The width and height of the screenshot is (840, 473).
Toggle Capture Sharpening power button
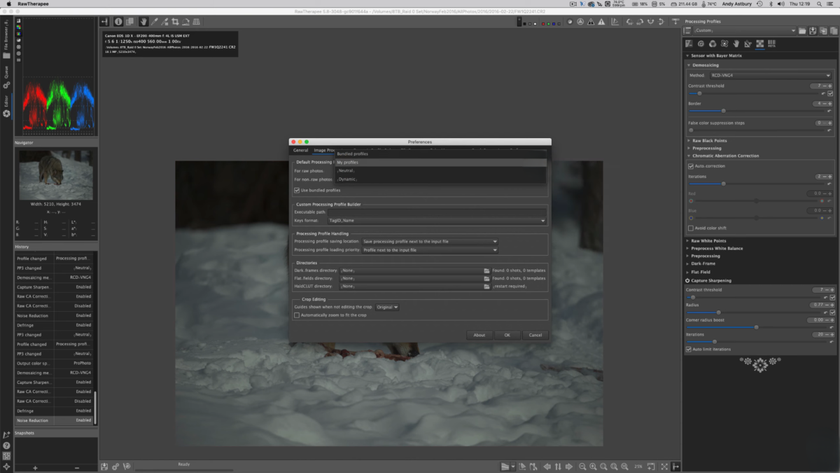[x=687, y=281]
